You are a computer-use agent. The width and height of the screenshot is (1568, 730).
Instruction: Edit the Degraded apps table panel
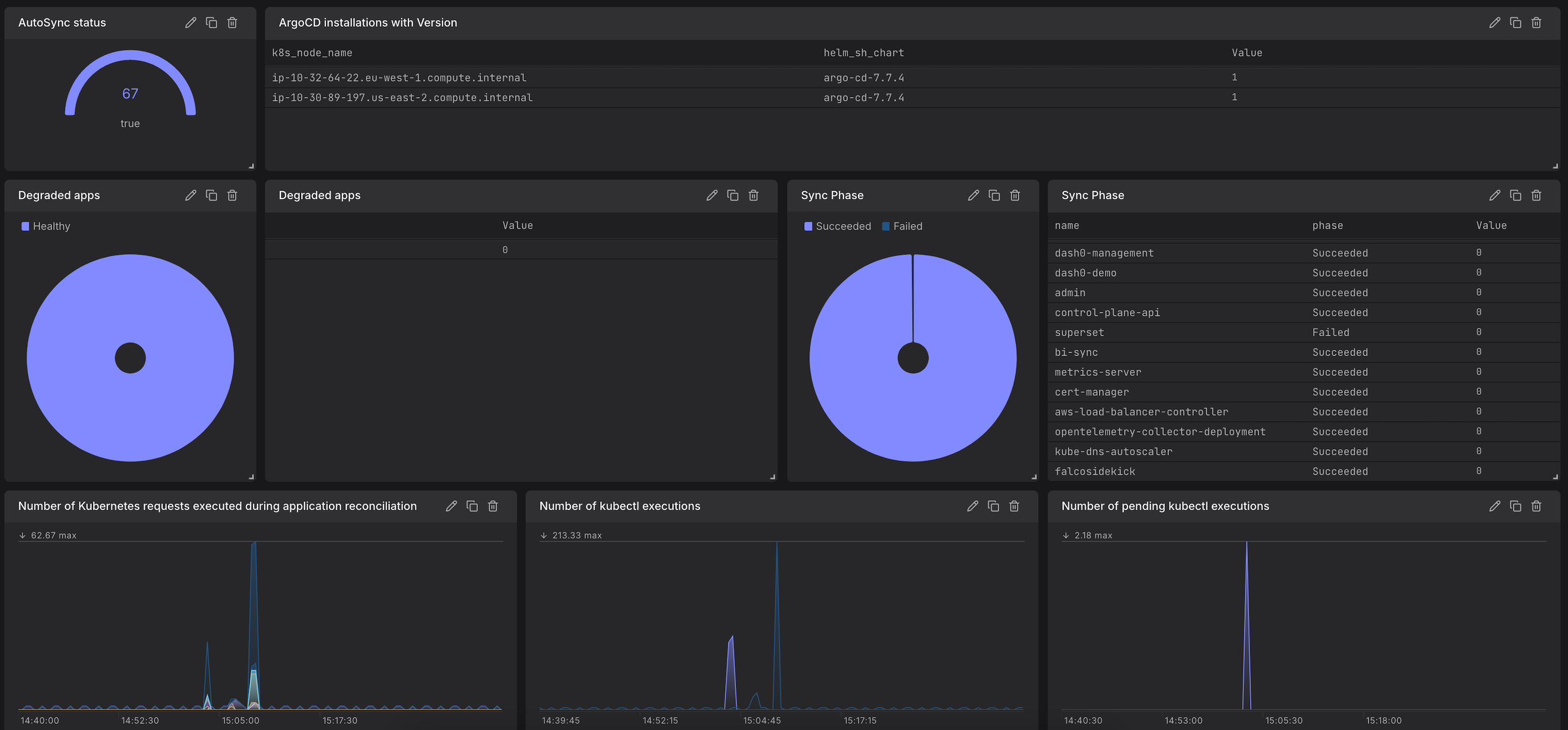click(712, 195)
